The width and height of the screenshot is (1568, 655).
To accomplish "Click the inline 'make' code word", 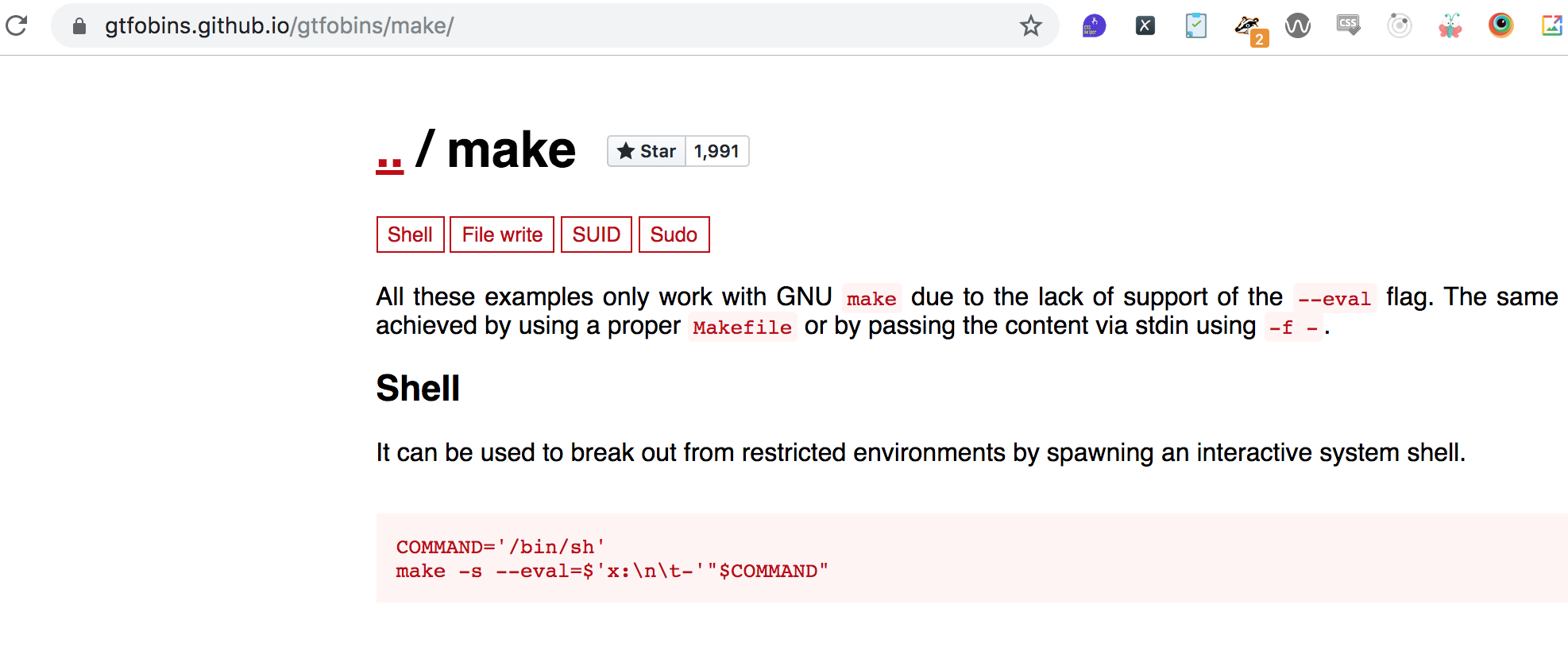I will [871, 298].
